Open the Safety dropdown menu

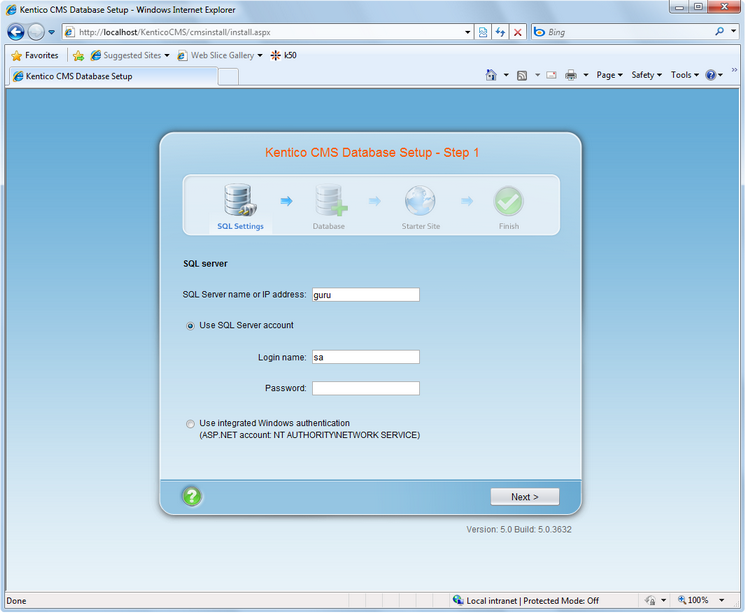[x=646, y=75]
